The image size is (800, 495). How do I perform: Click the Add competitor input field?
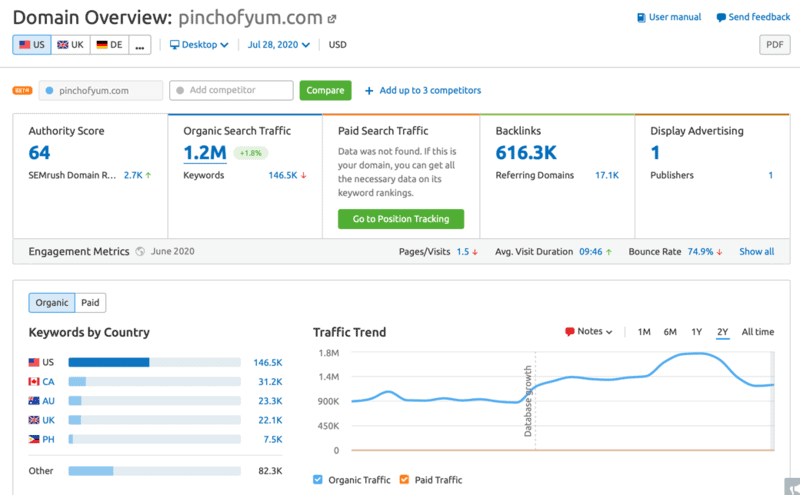pos(232,90)
